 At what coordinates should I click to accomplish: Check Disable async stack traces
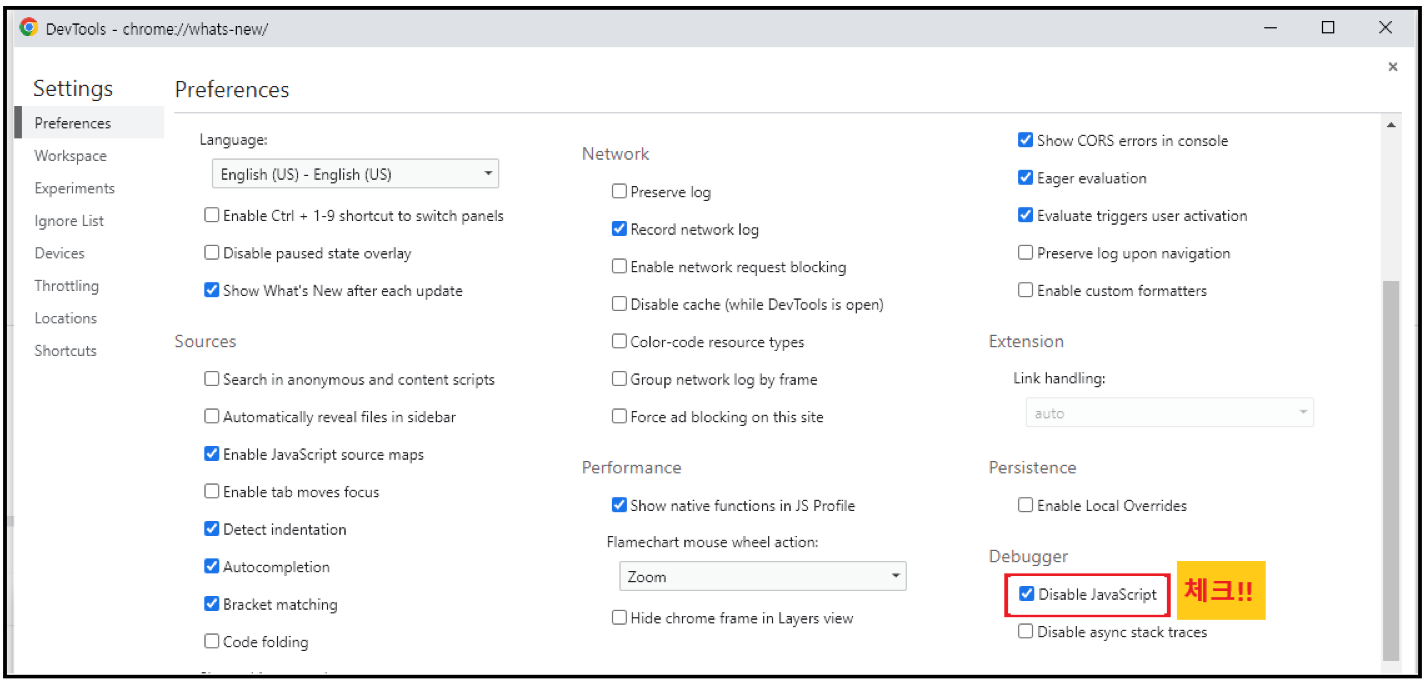click(x=1025, y=632)
